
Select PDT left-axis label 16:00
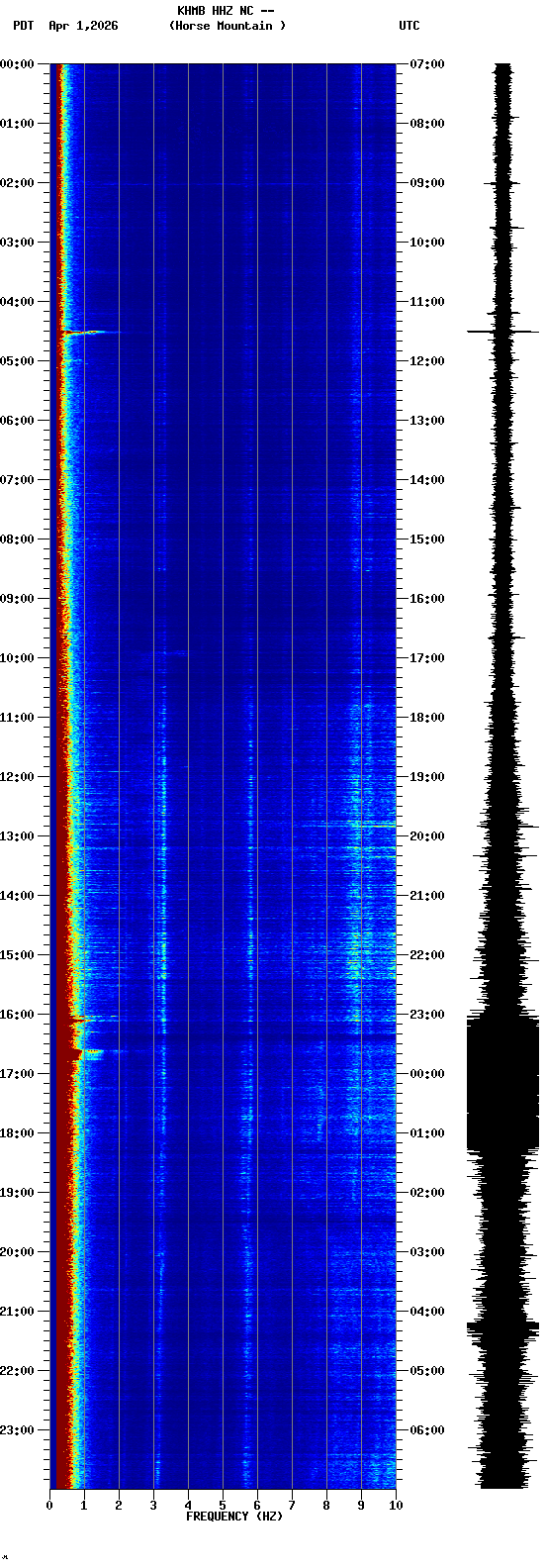[17, 1015]
